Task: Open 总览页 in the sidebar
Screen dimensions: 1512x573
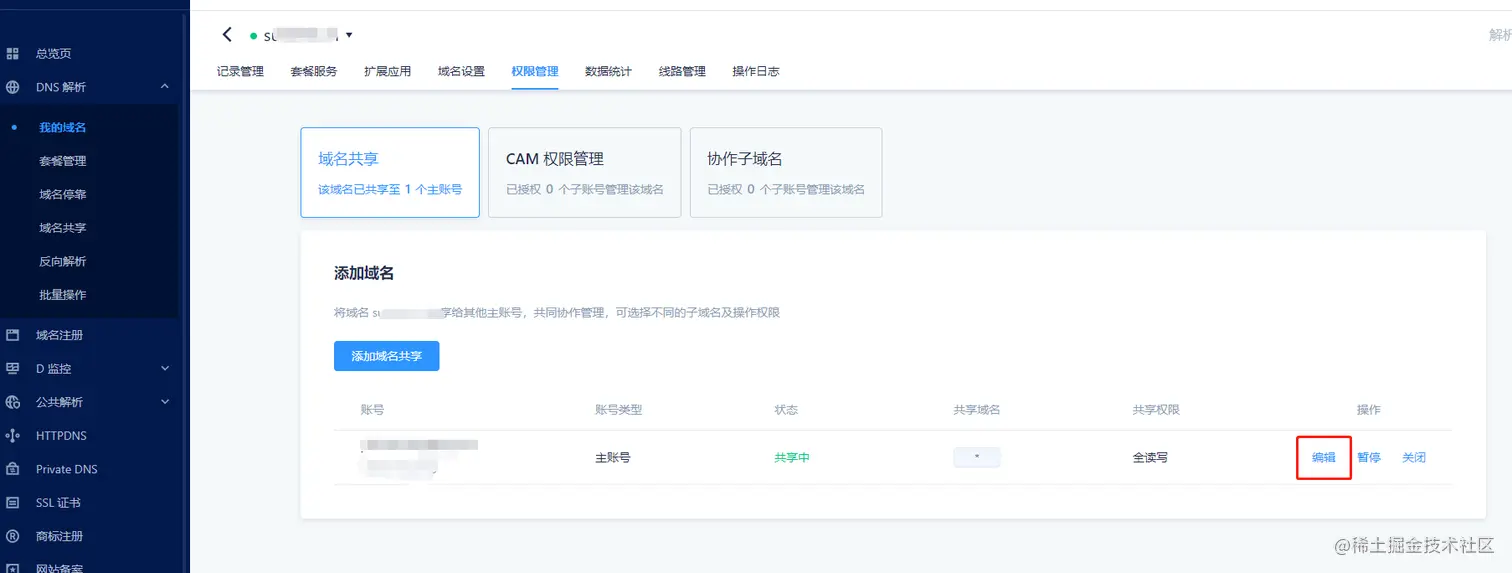Action: point(53,54)
